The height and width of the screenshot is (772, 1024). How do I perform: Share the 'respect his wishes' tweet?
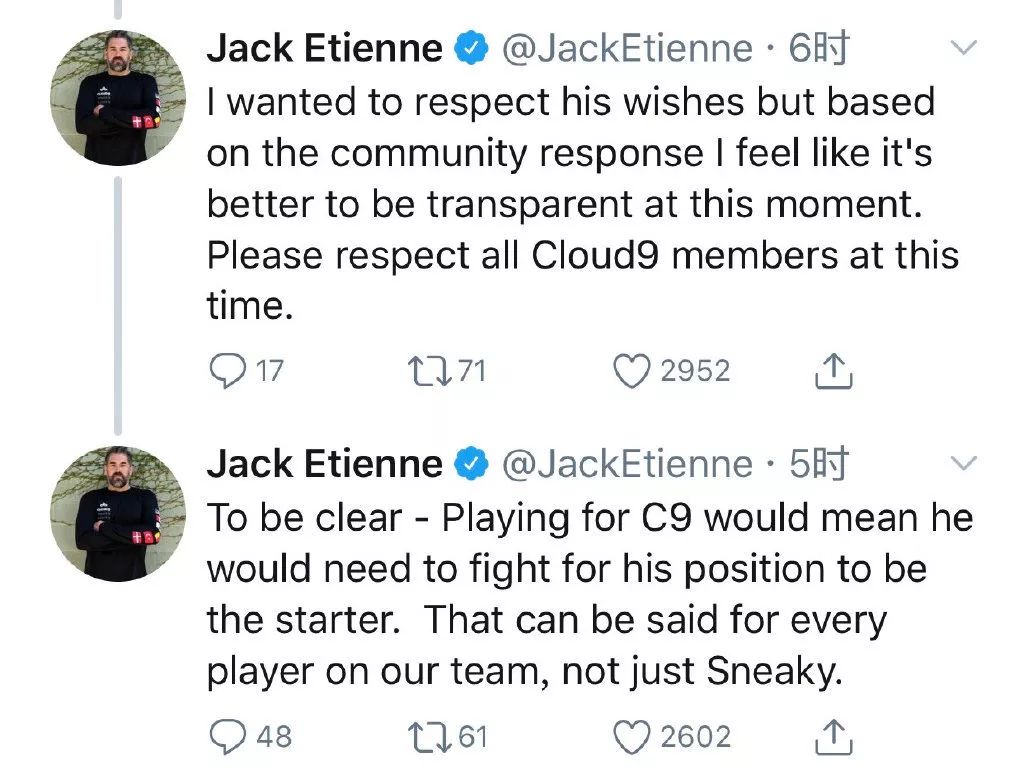click(x=833, y=372)
